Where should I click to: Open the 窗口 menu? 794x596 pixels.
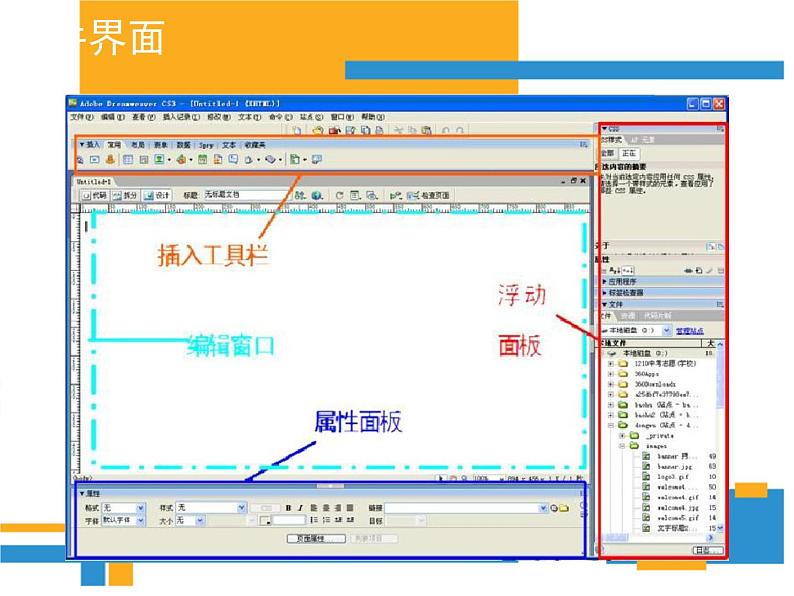tap(342, 117)
